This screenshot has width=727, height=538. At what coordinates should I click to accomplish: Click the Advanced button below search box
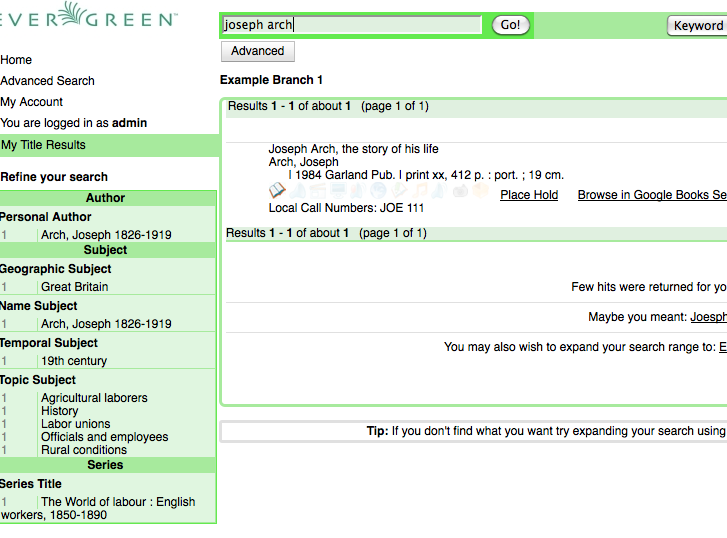coord(257,51)
